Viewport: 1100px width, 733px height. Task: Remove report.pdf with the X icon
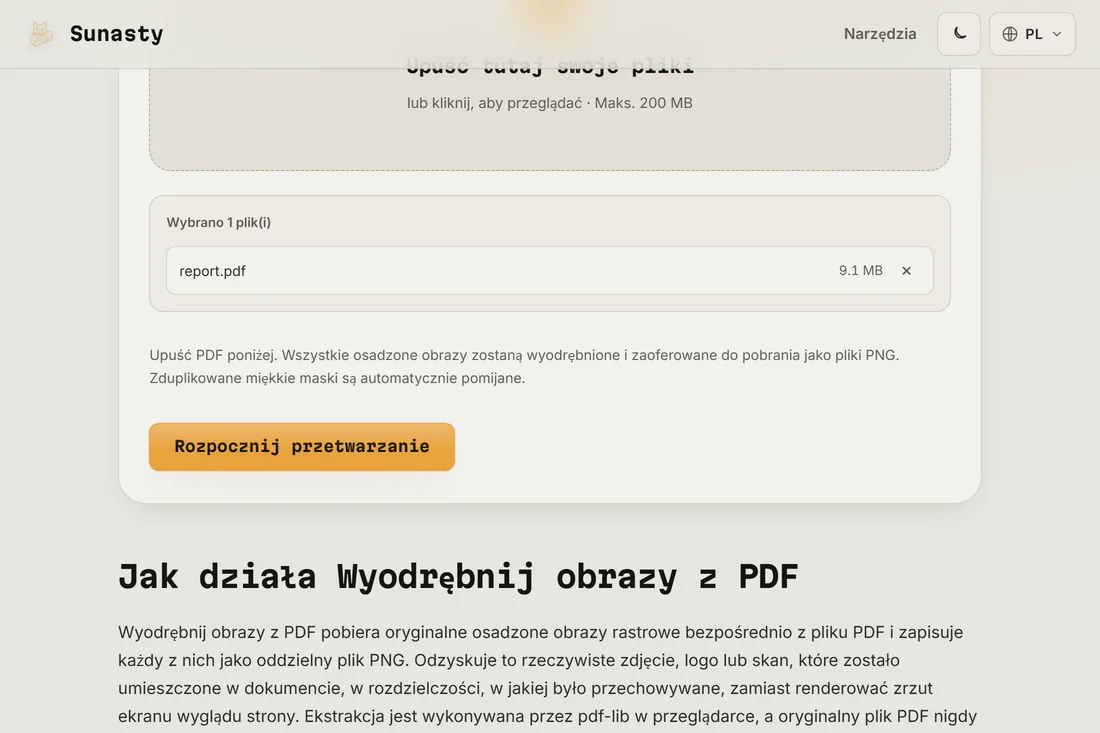(x=906, y=271)
